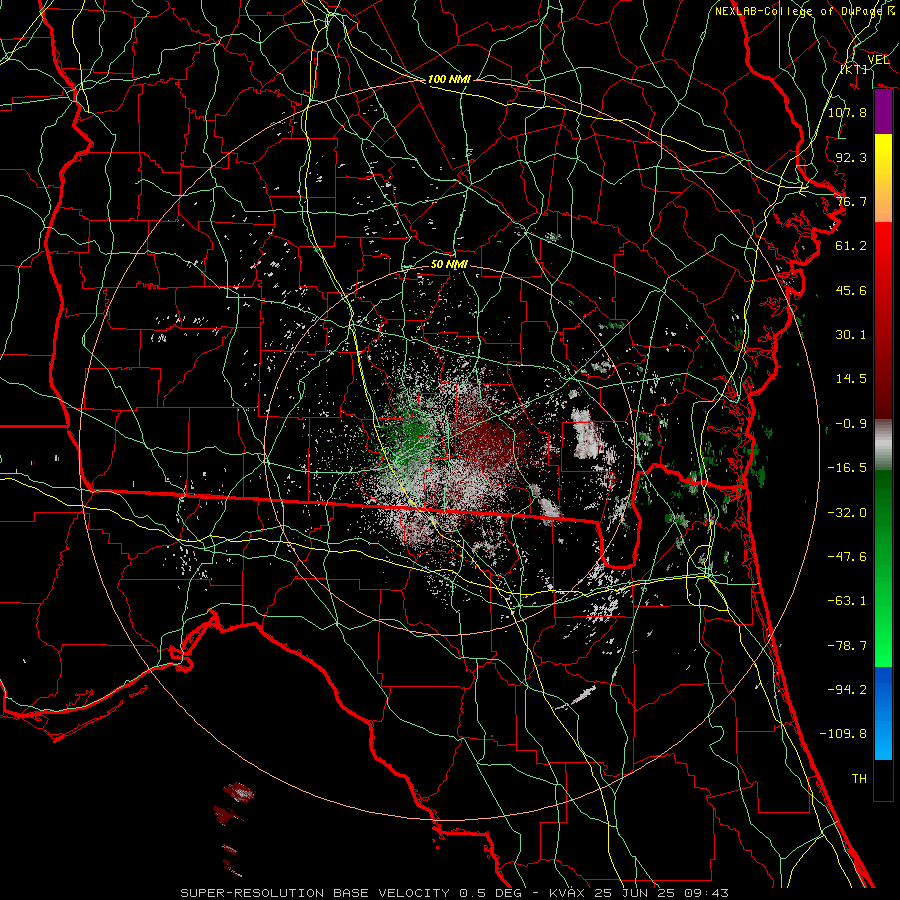Image resolution: width=900 pixels, height=900 pixels.
Task: Select the 92.3 legend value
Action: [x=851, y=157]
